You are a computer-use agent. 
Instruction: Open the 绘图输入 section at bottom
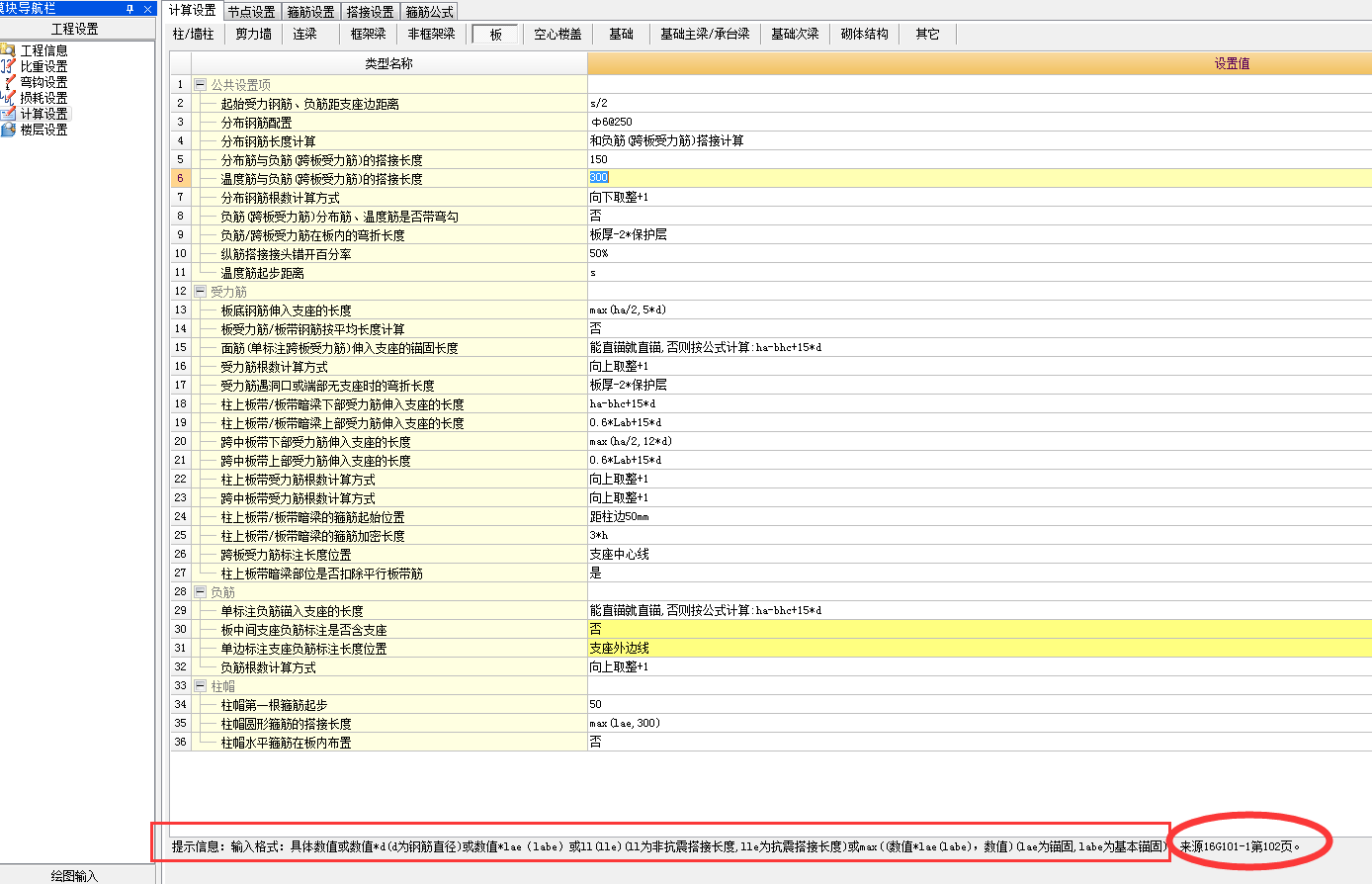[77, 875]
